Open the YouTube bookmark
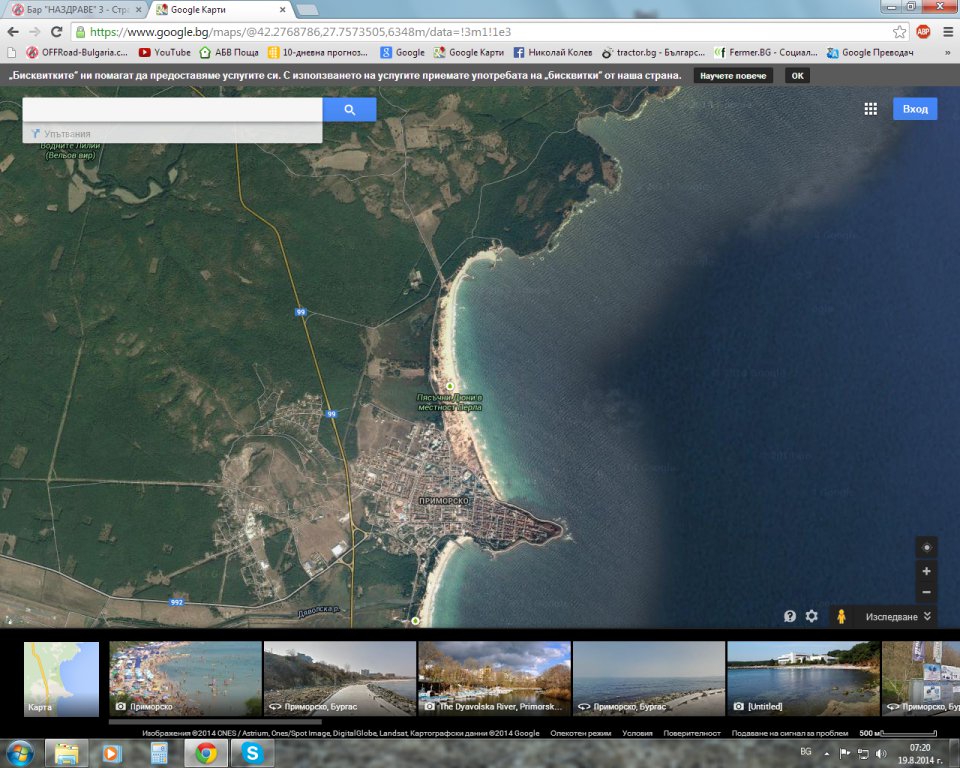The height and width of the screenshot is (768, 960). tap(165, 52)
